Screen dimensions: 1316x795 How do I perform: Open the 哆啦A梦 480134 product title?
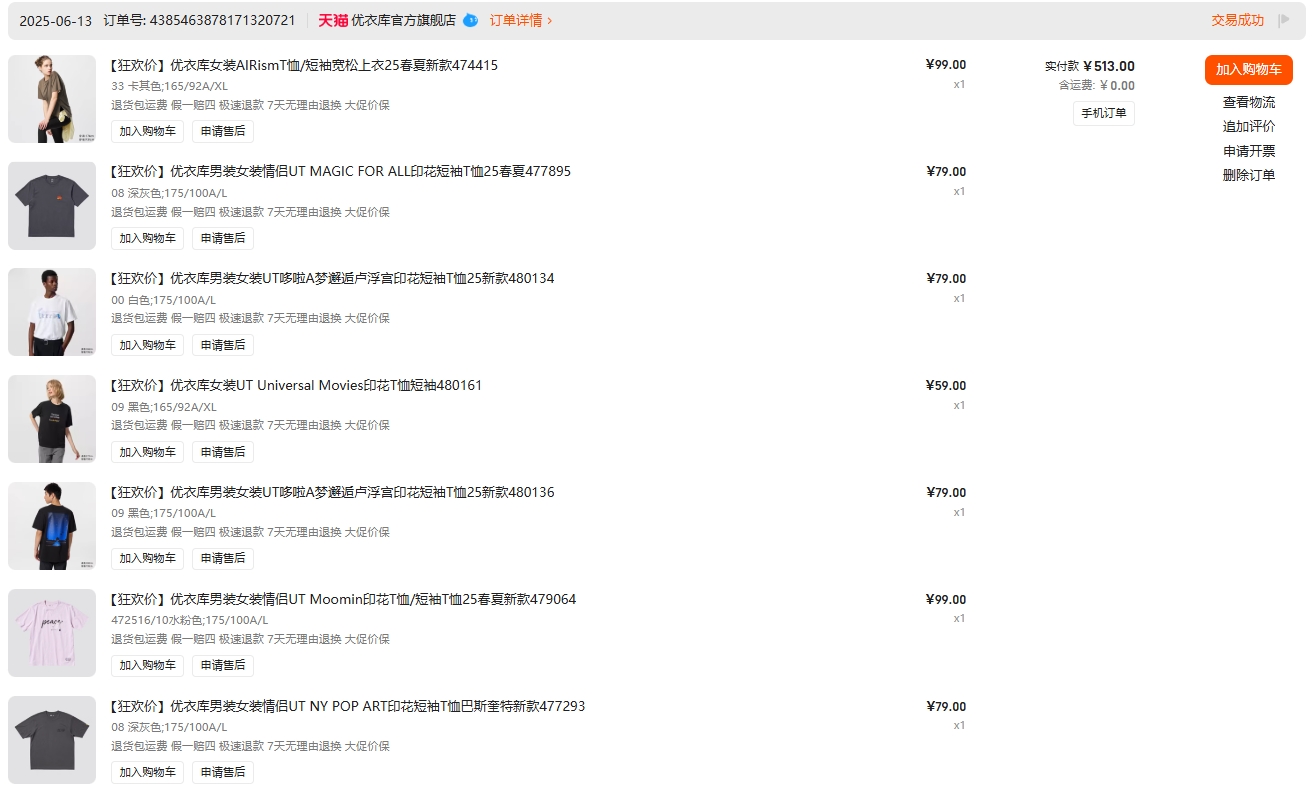(x=332, y=278)
